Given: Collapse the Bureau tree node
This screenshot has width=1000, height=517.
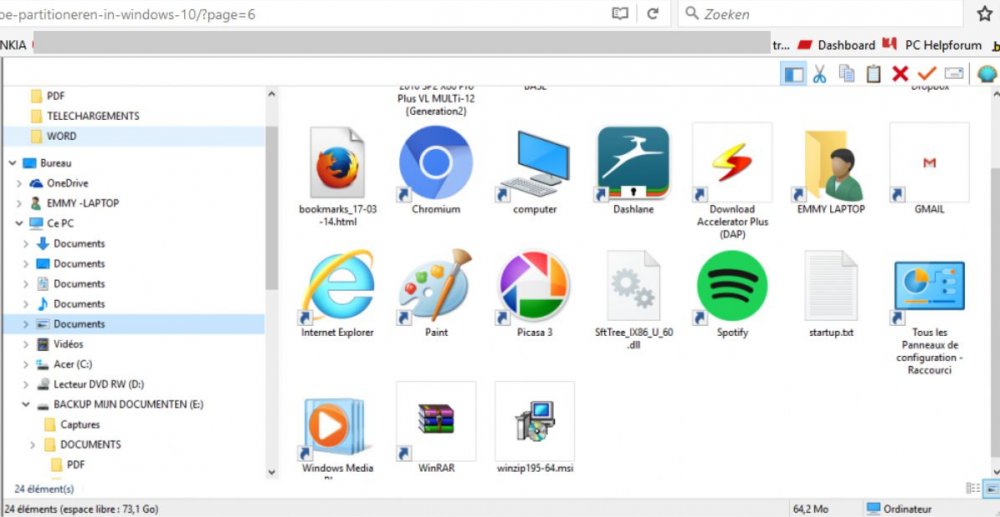Looking at the screenshot, I should click(13, 163).
